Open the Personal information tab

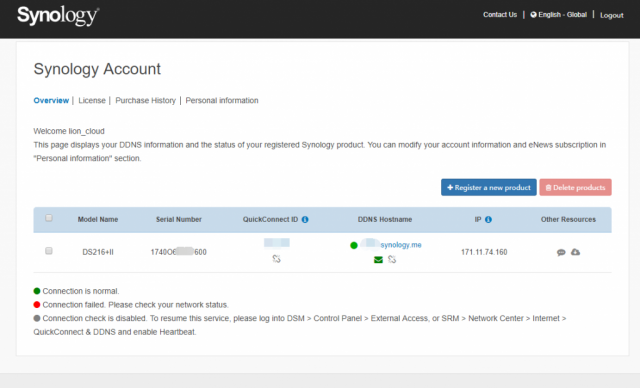click(222, 100)
